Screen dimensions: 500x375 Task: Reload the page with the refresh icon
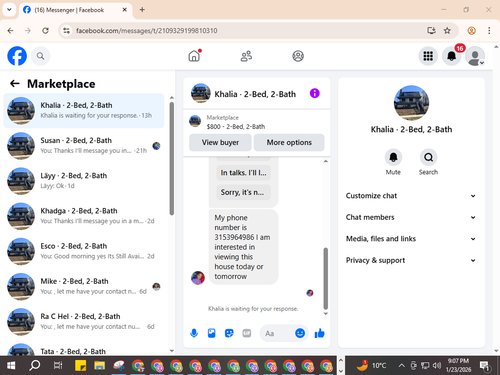tap(45, 31)
